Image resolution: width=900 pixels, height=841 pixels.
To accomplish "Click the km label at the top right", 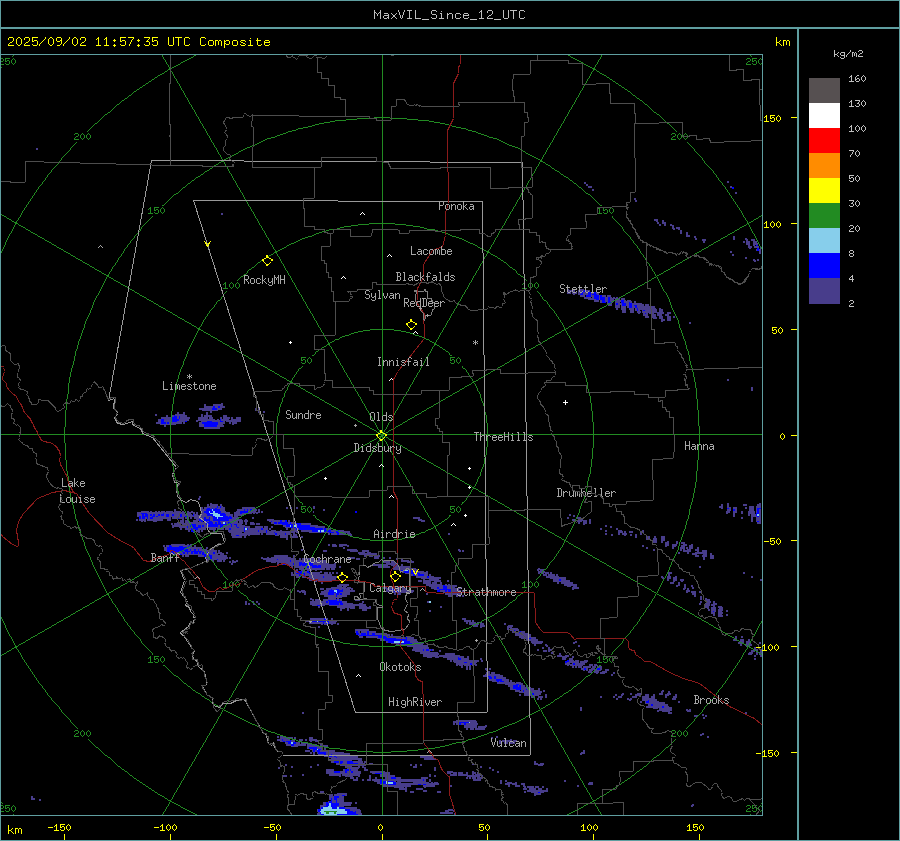I will (782, 42).
